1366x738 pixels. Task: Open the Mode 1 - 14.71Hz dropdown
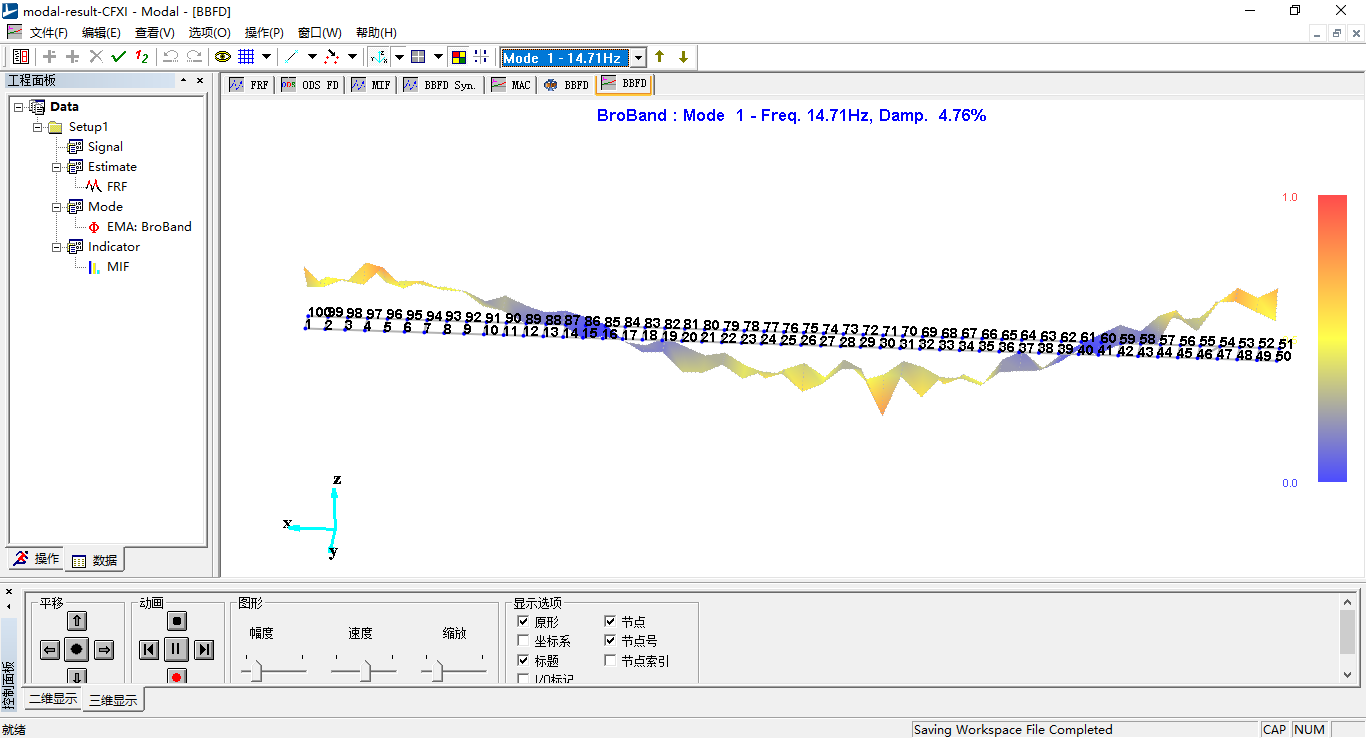pyautogui.click(x=638, y=58)
